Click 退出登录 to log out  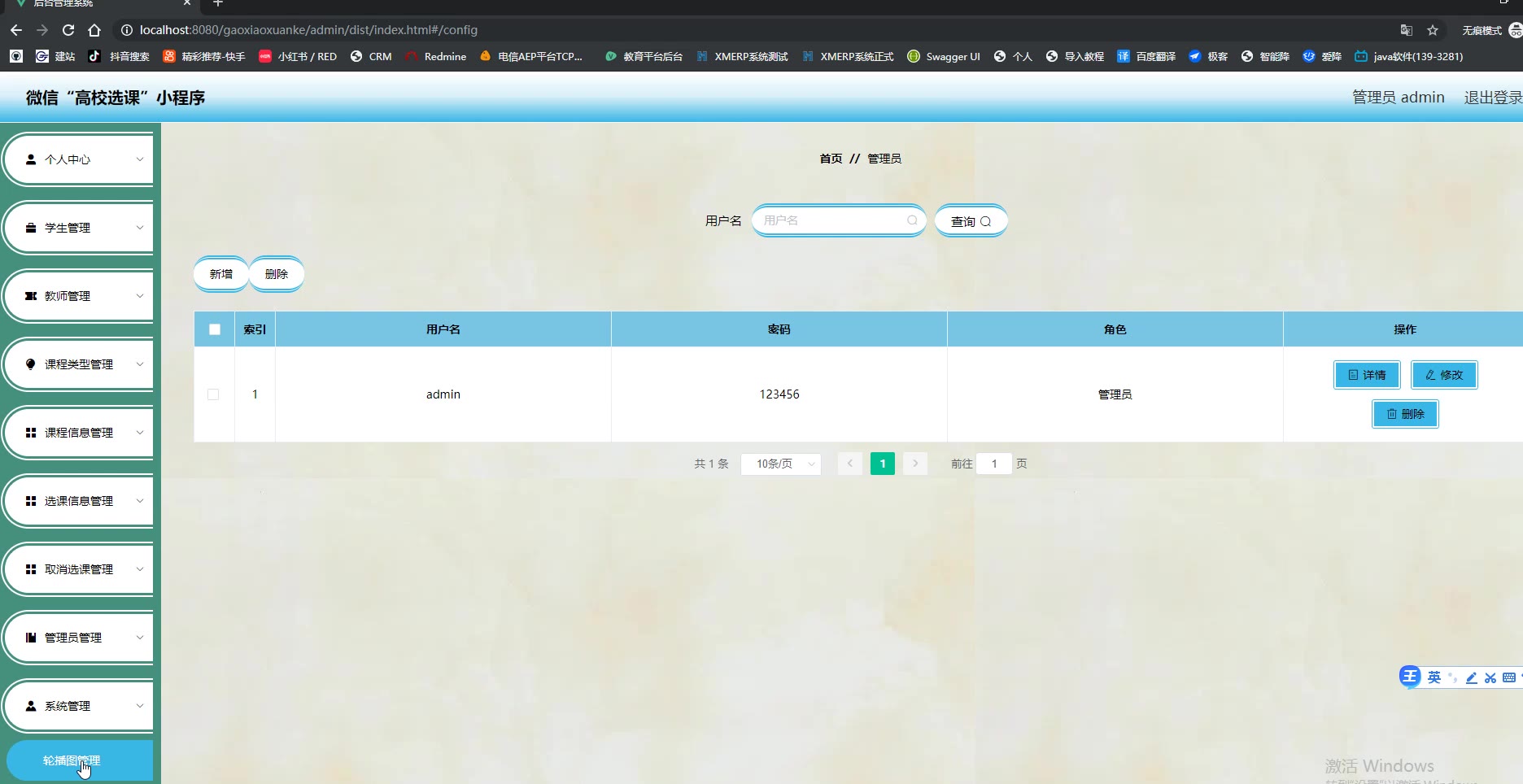tap(1494, 98)
